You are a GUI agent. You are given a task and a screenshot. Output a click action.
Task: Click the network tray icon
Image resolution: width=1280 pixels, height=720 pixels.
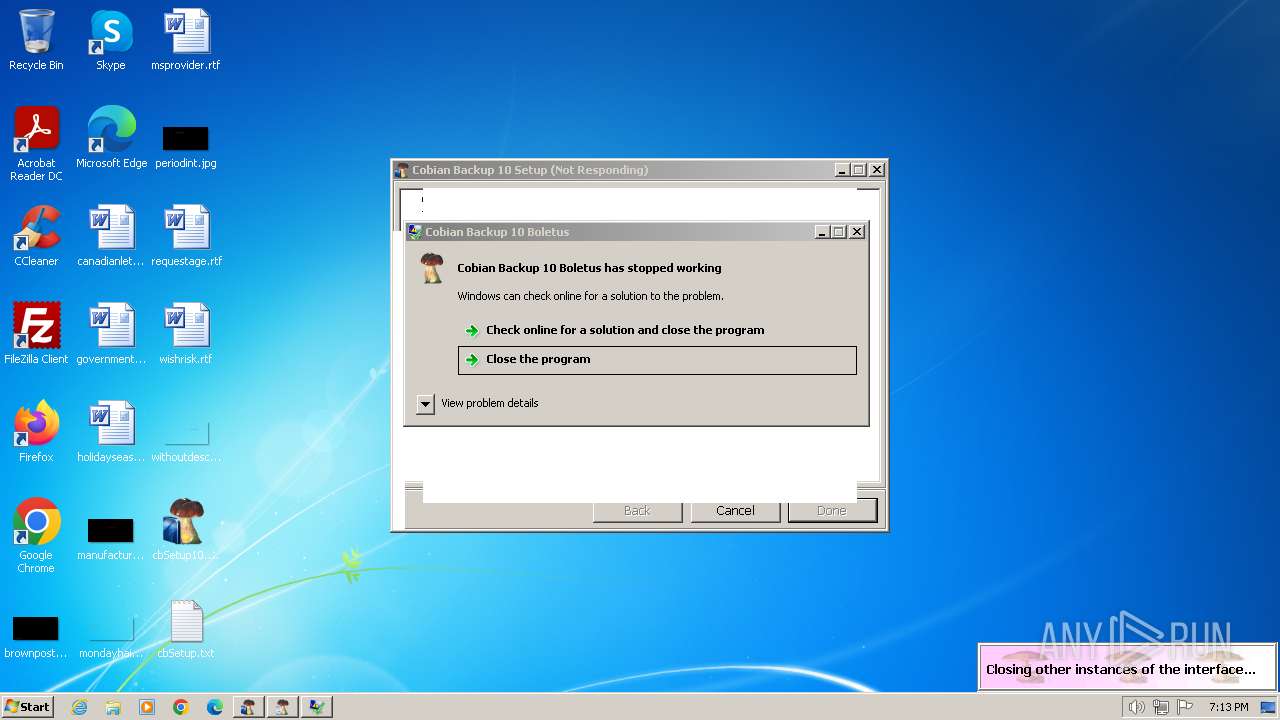[x=1160, y=707]
